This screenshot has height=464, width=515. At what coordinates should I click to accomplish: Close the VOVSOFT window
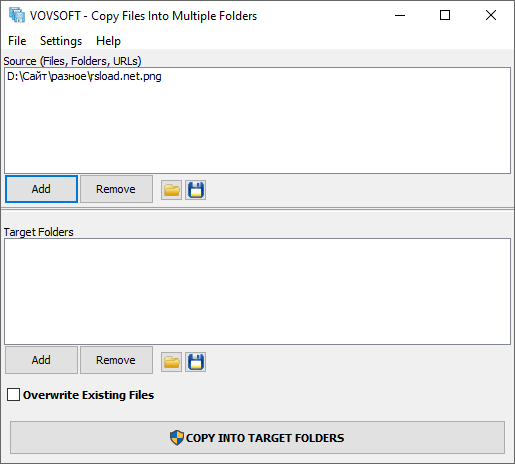pos(491,15)
